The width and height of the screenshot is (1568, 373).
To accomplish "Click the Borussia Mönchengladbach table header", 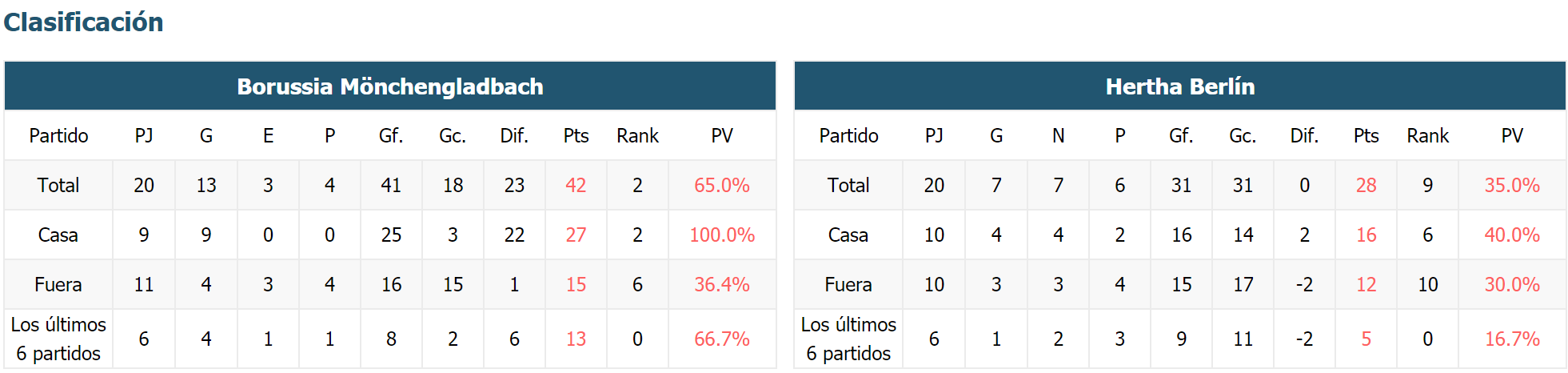I will (x=390, y=86).
